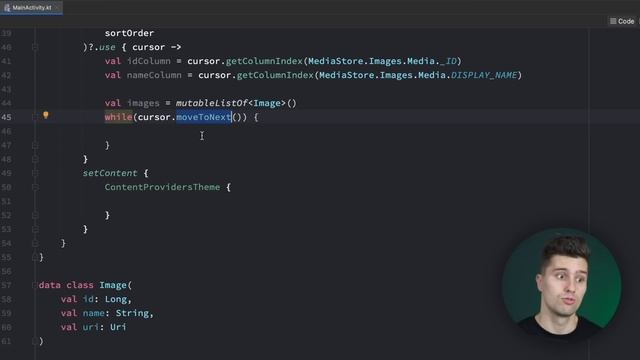Click the setContent function name
This screenshot has width=640, height=360.
(x=110, y=173)
